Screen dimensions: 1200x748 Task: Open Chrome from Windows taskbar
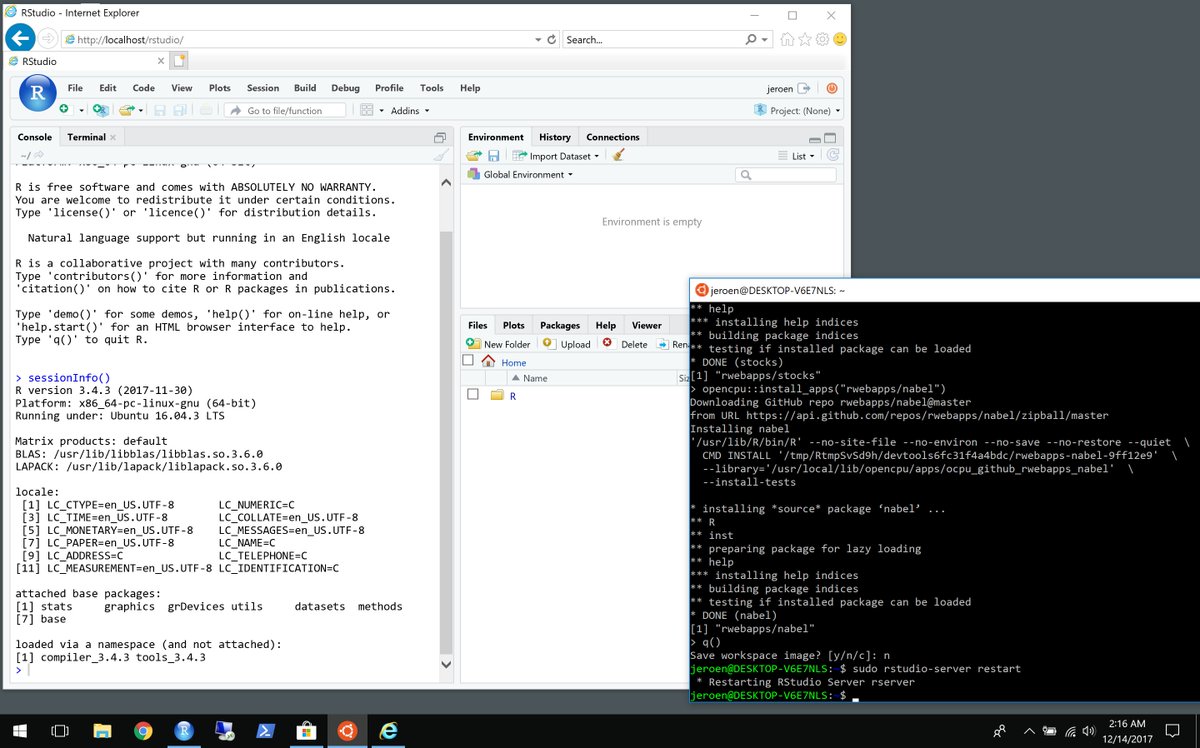tap(143, 731)
